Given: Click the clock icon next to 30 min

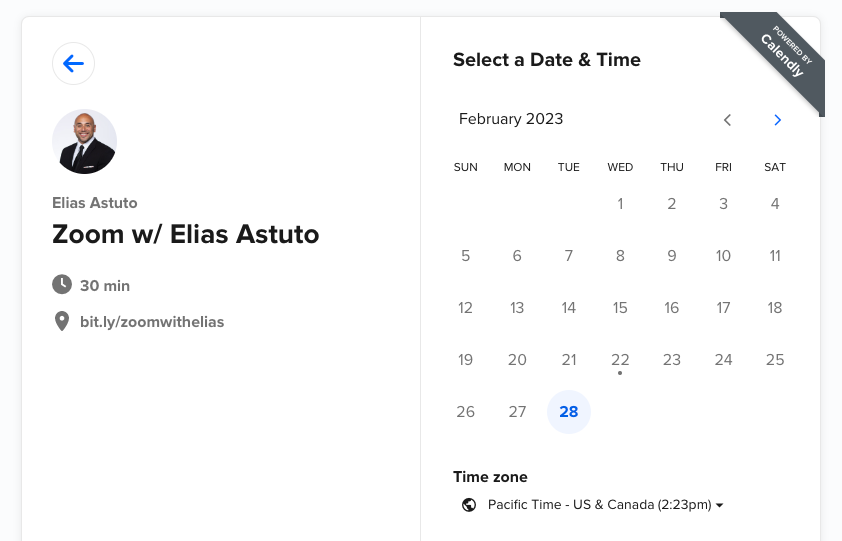Looking at the screenshot, I should point(62,285).
